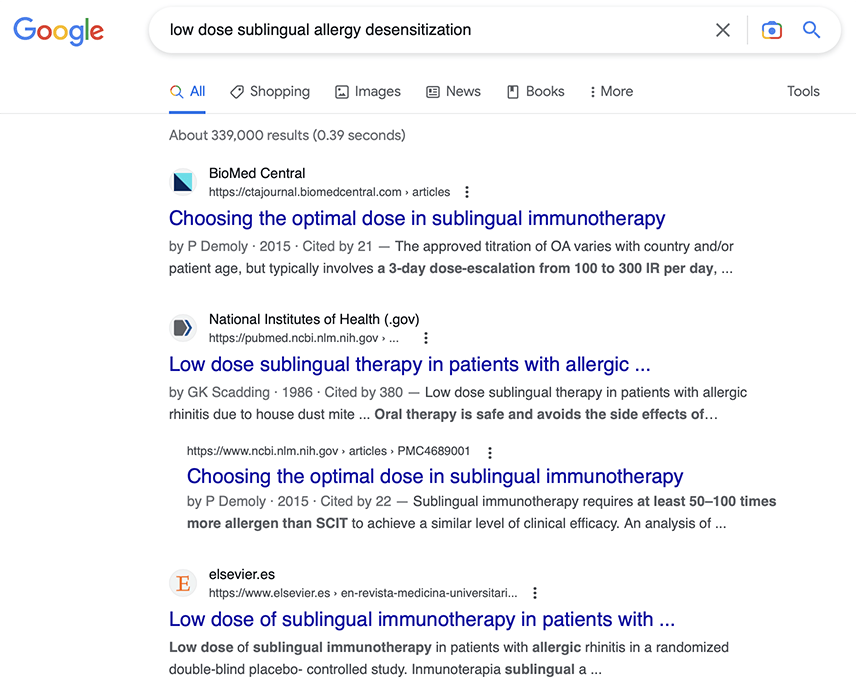Click the blue magnifying glass search icon
The width and height of the screenshot is (856, 692).
[x=811, y=30]
